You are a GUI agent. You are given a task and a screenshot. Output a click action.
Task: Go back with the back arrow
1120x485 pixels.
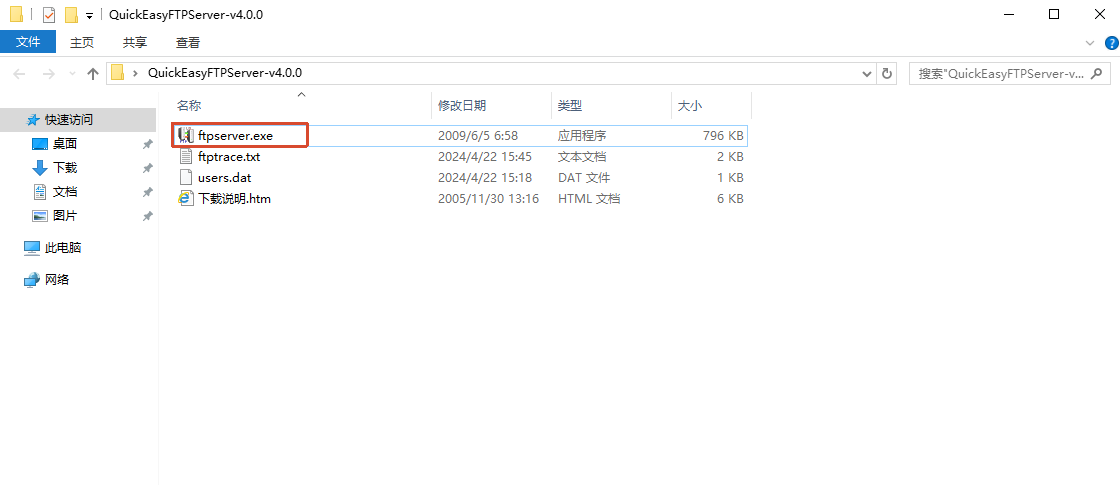pyautogui.click(x=19, y=74)
